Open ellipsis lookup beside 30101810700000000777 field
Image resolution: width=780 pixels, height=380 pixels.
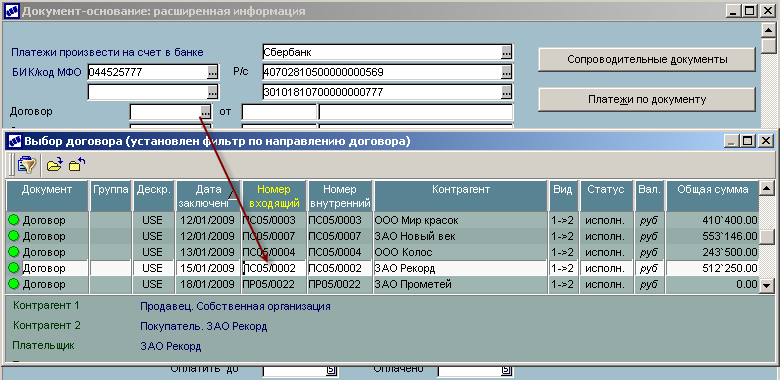[506, 92]
